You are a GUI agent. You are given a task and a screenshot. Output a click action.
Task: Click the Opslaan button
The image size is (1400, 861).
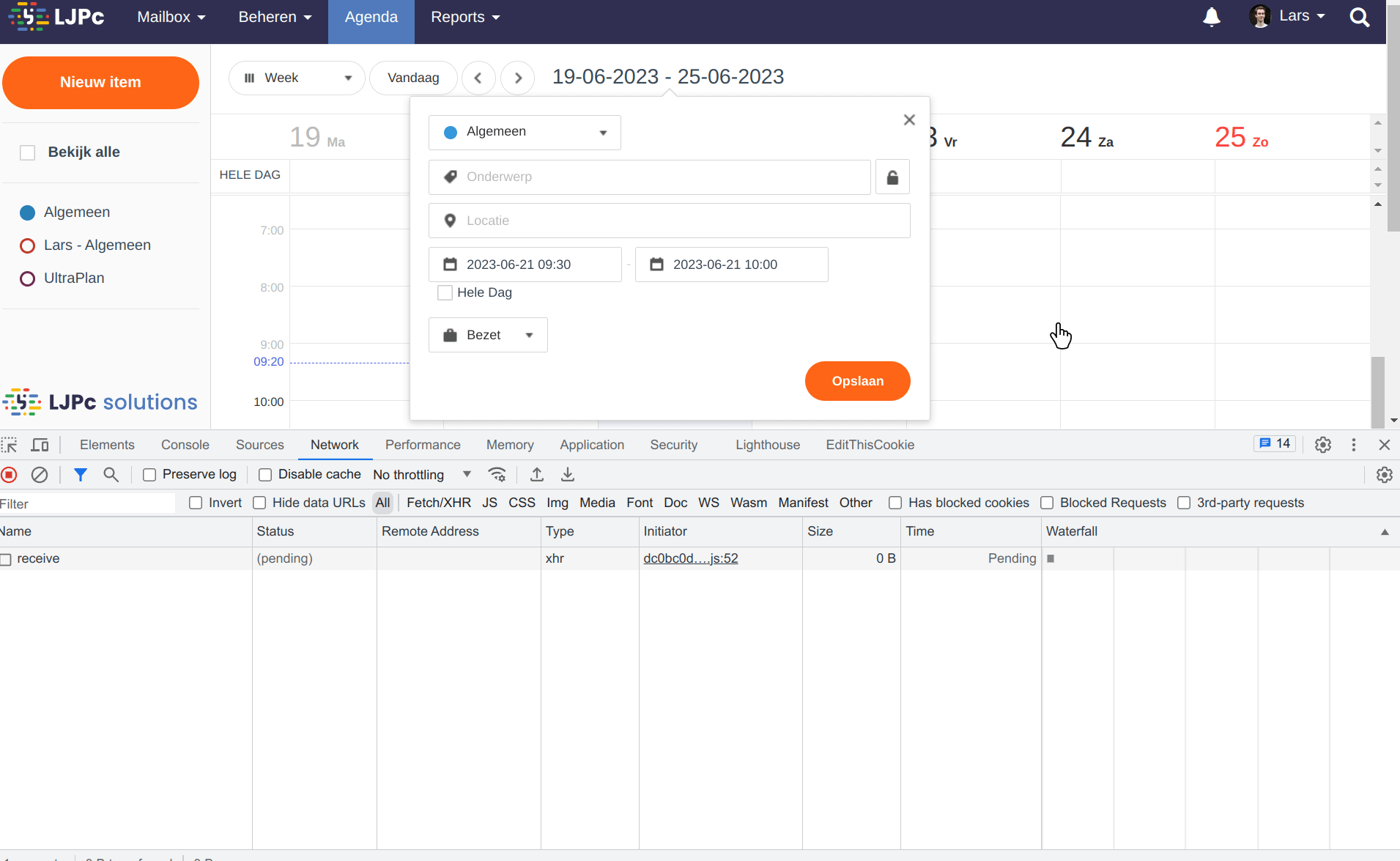857,381
